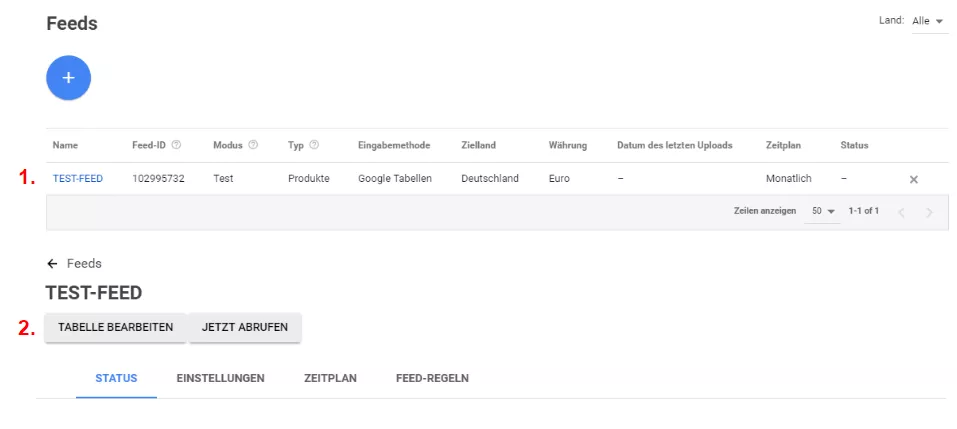The image size is (957, 429).
Task: Click the Produkte type cell
Action: 309,179
